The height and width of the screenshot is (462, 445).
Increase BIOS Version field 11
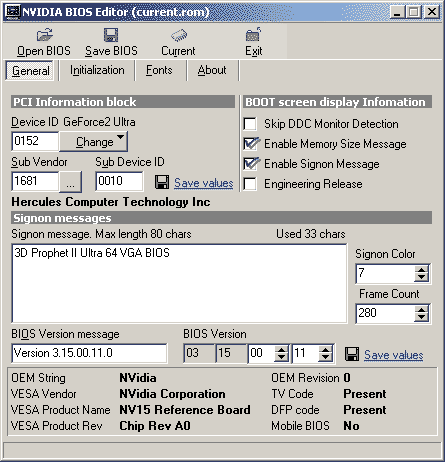(x=325, y=350)
